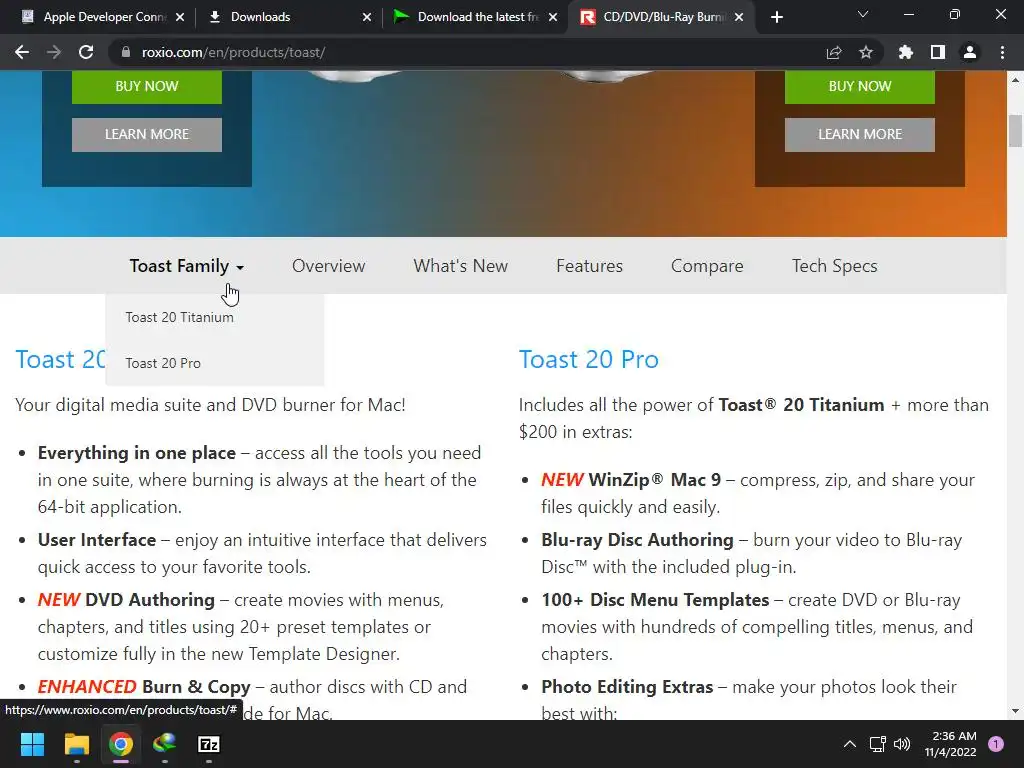This screenshot has height=768, width=1024.
Task: Open File Explorer from the taskbar
Action: 76,744
